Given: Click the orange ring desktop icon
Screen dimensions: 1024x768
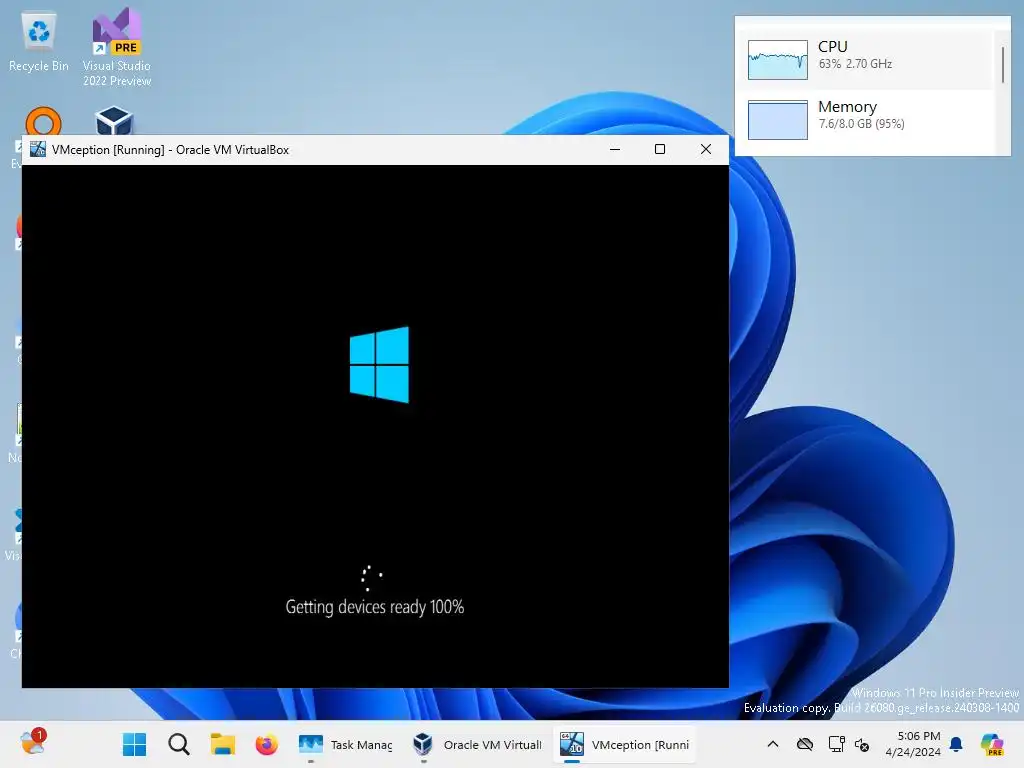Looking at the screenshot, I should click(43, 121).
